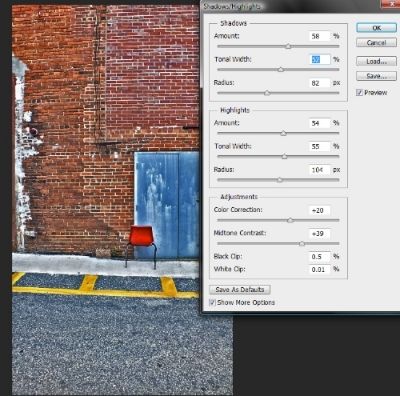The height and width of the screenshot is (396, 400).
Task: Click the Shadows Amount value field
Action: click(319, 36)
